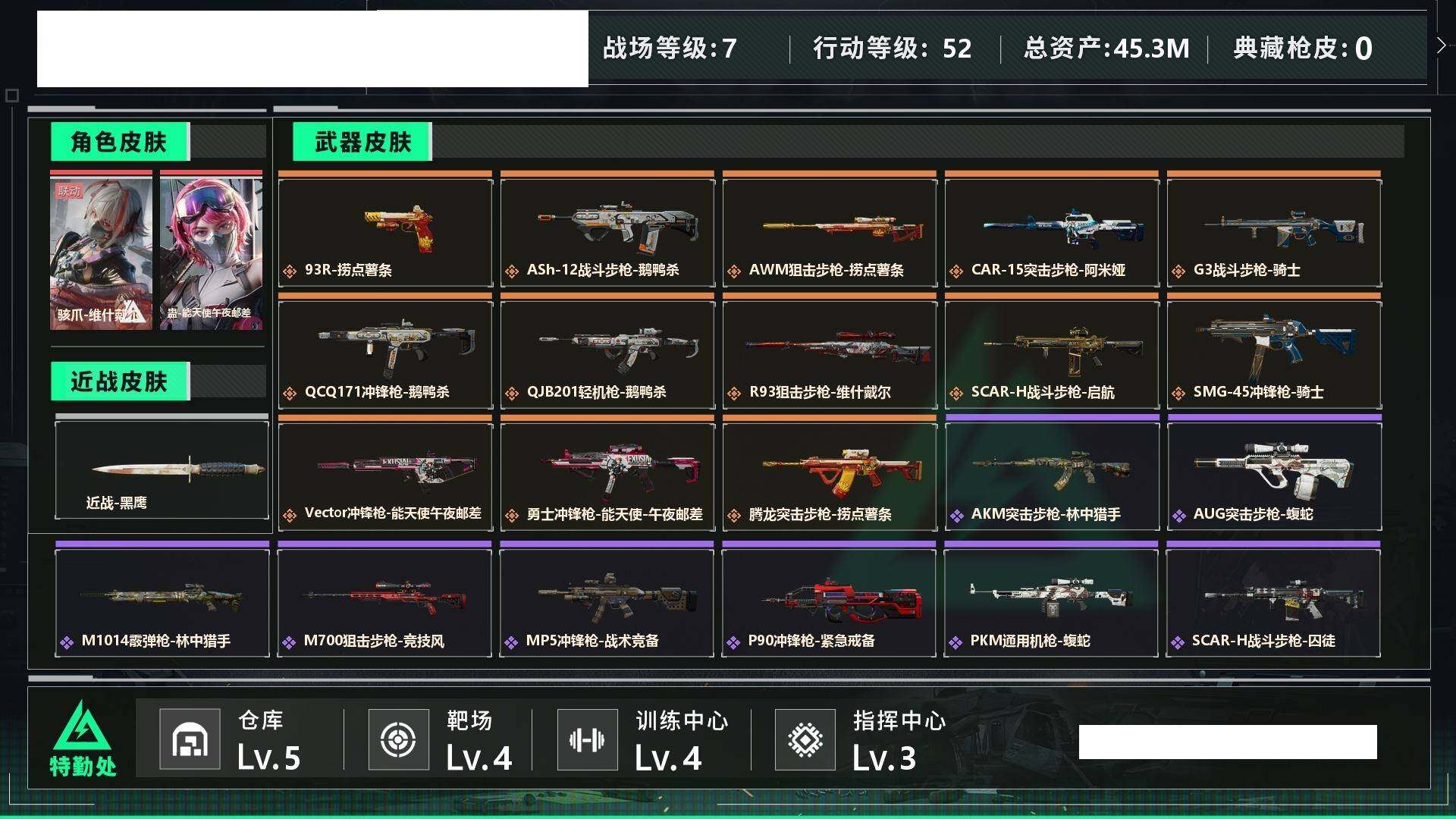Select the 武器皮肤 tab header
Image resolution: width=1456 pixels, height=819 pixels.
(362, 142)
